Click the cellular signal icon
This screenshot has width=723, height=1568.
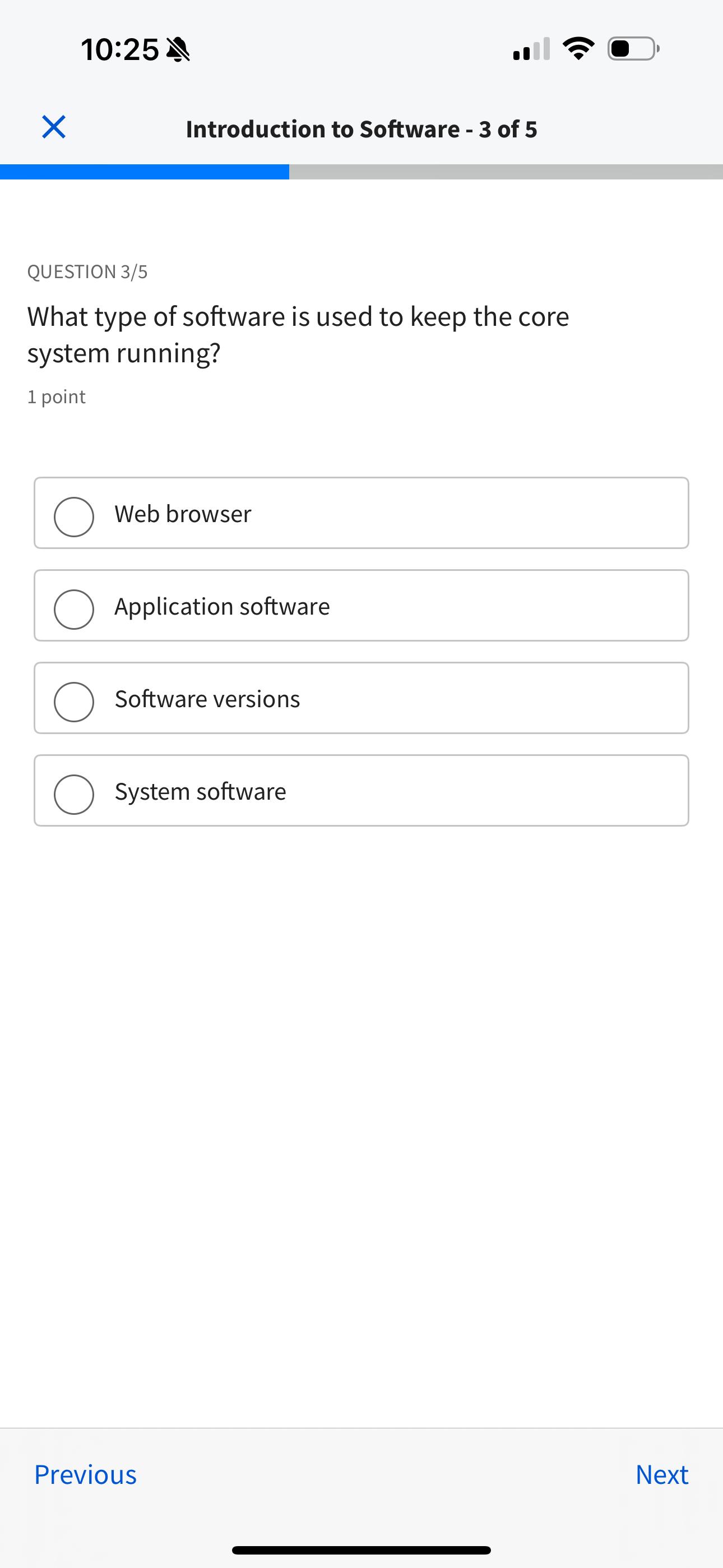pyautogui.click(x=529, y=50)
